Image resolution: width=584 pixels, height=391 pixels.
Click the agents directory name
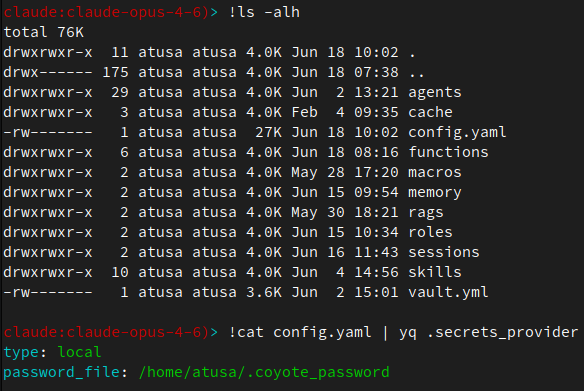click(435, 93)
